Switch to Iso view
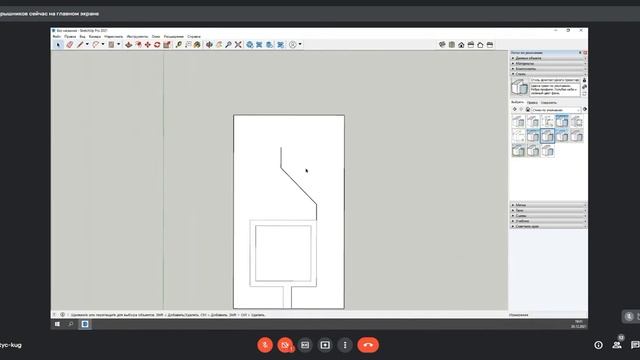 (442, 44)
